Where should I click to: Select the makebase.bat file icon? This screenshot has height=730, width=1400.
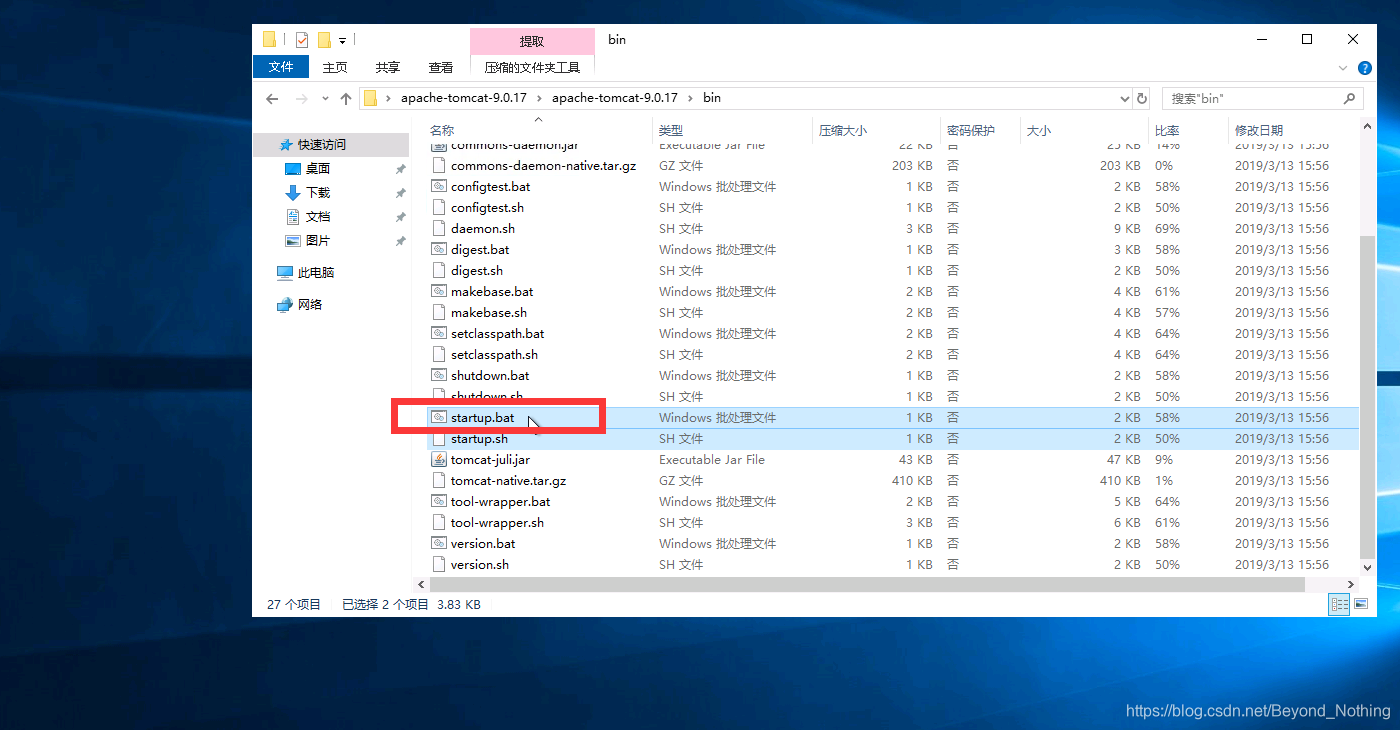[439, 292]
